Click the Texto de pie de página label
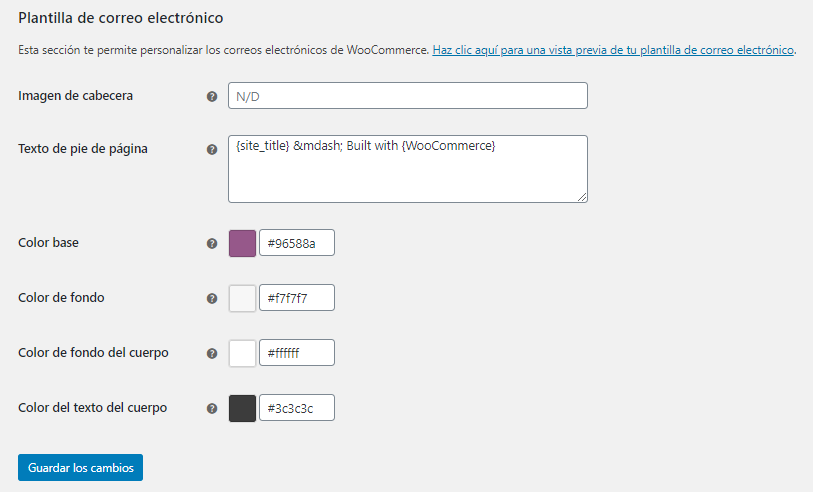 click(83, 149)
